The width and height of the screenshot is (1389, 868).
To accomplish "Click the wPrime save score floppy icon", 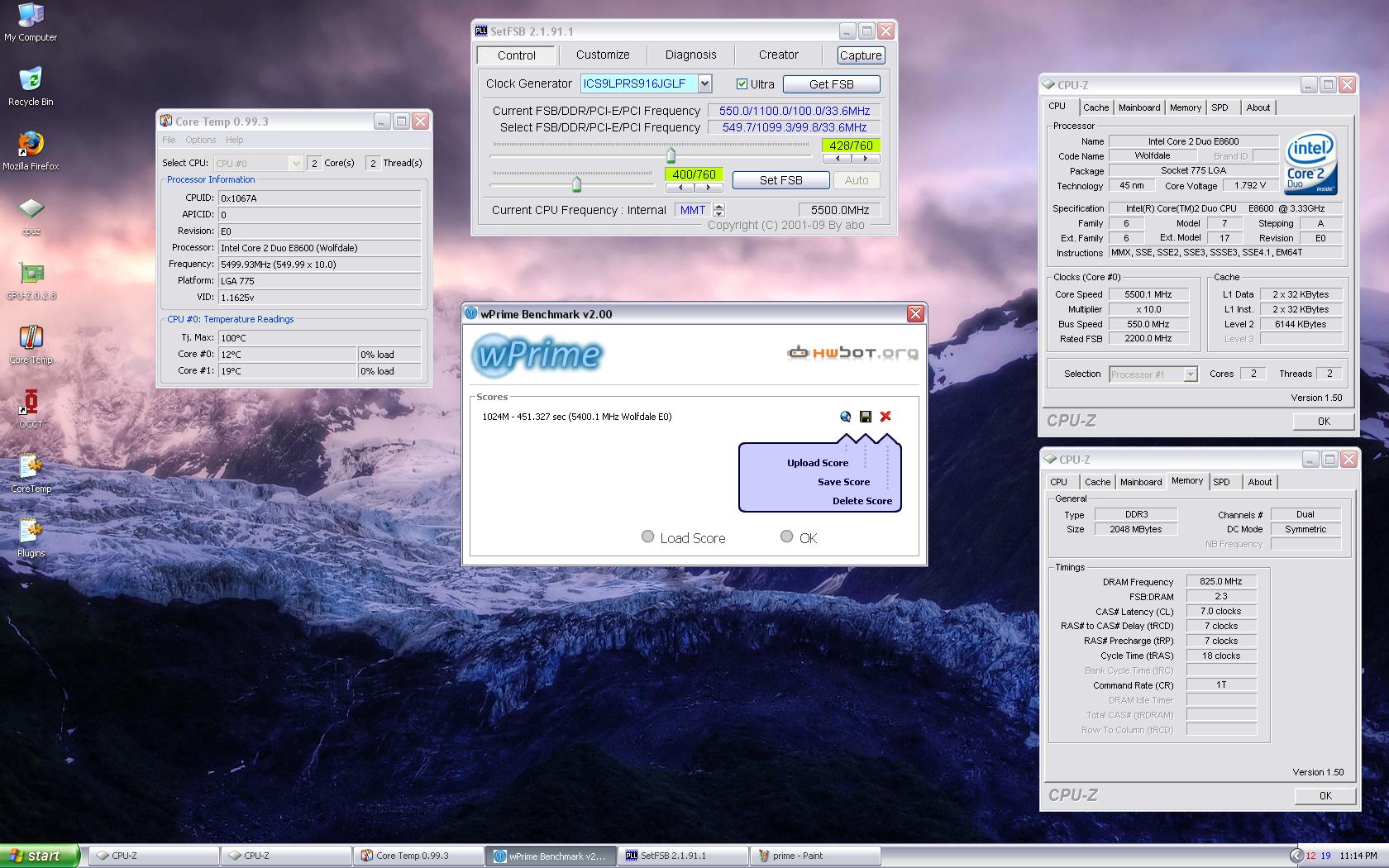I will click(x=866, y=417).
